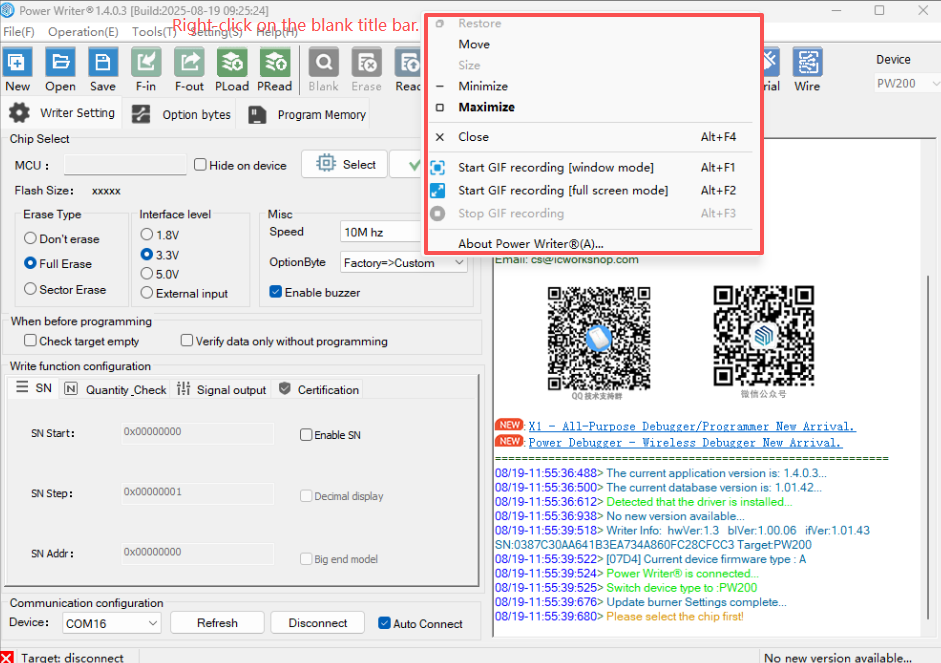The image size is (941, 663).
Task: Click the F-in firmware import icon
Action: (x=146, y=62)
